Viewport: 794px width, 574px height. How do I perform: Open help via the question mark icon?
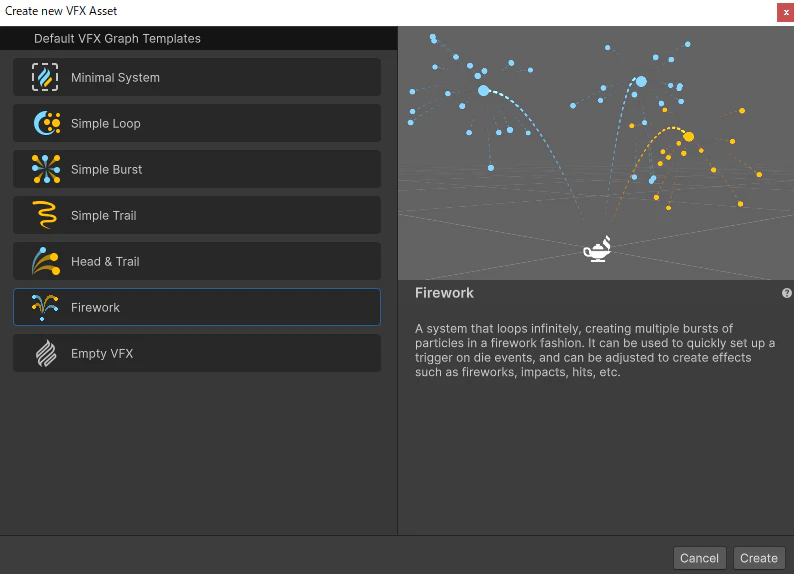[786, 293]
